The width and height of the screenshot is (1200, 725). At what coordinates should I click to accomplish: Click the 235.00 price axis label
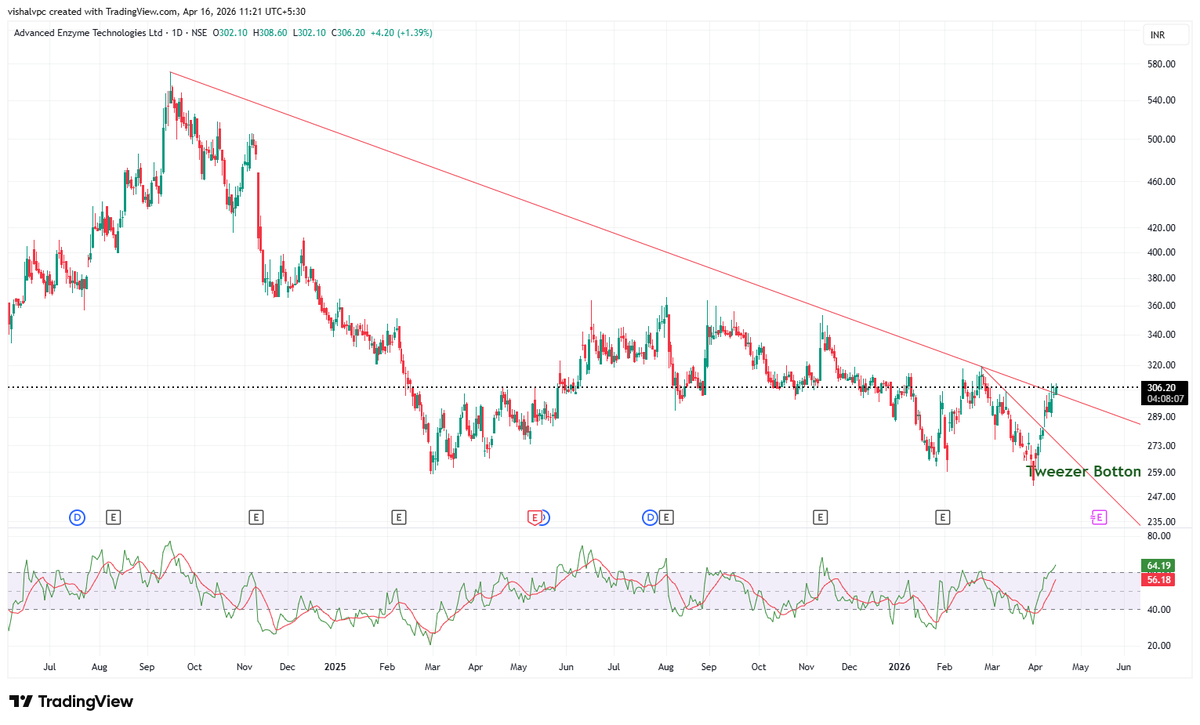point(1160,521)
